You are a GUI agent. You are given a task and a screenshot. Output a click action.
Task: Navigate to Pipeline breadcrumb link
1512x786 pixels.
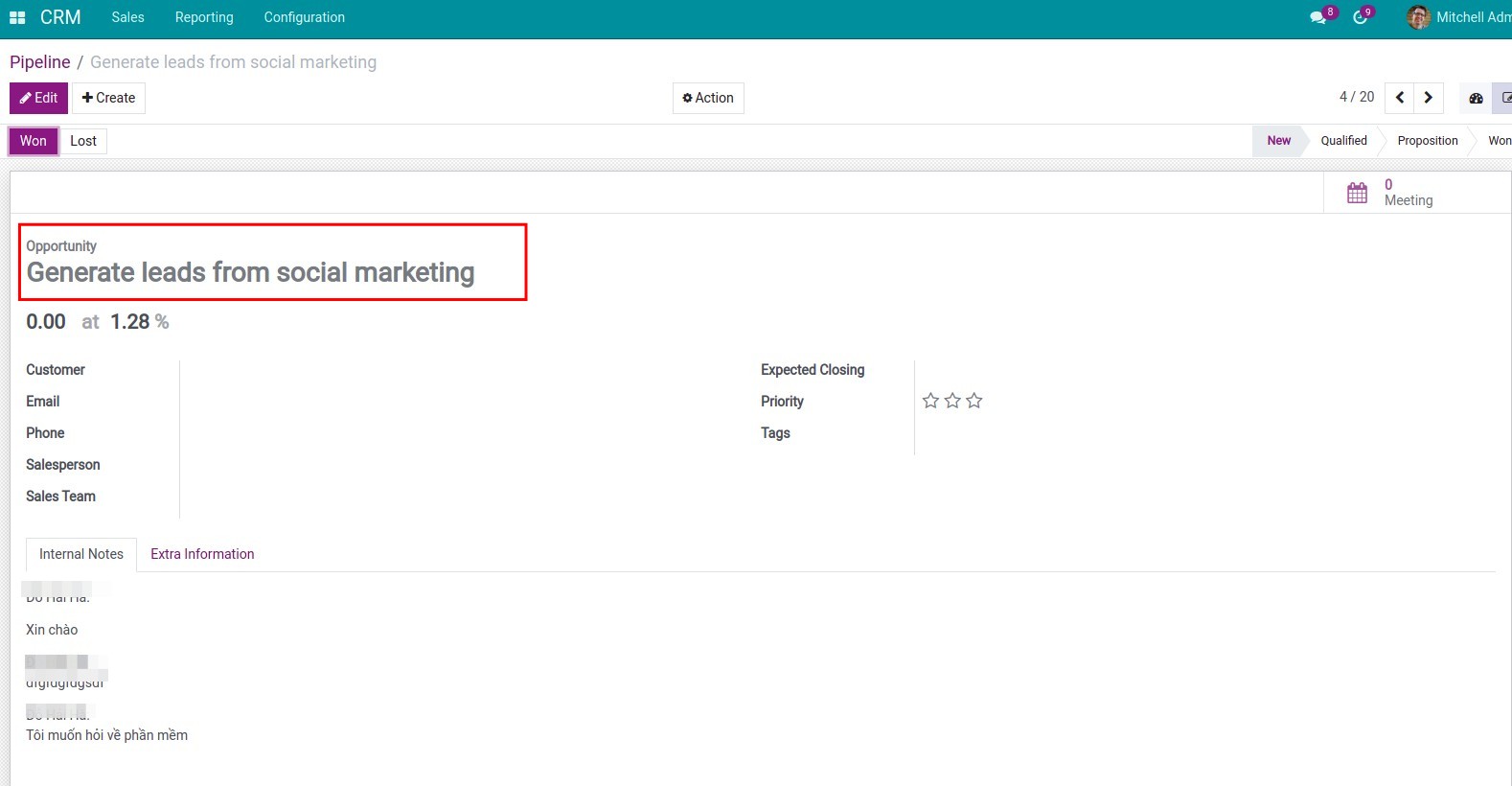click(x=40, y=62)
